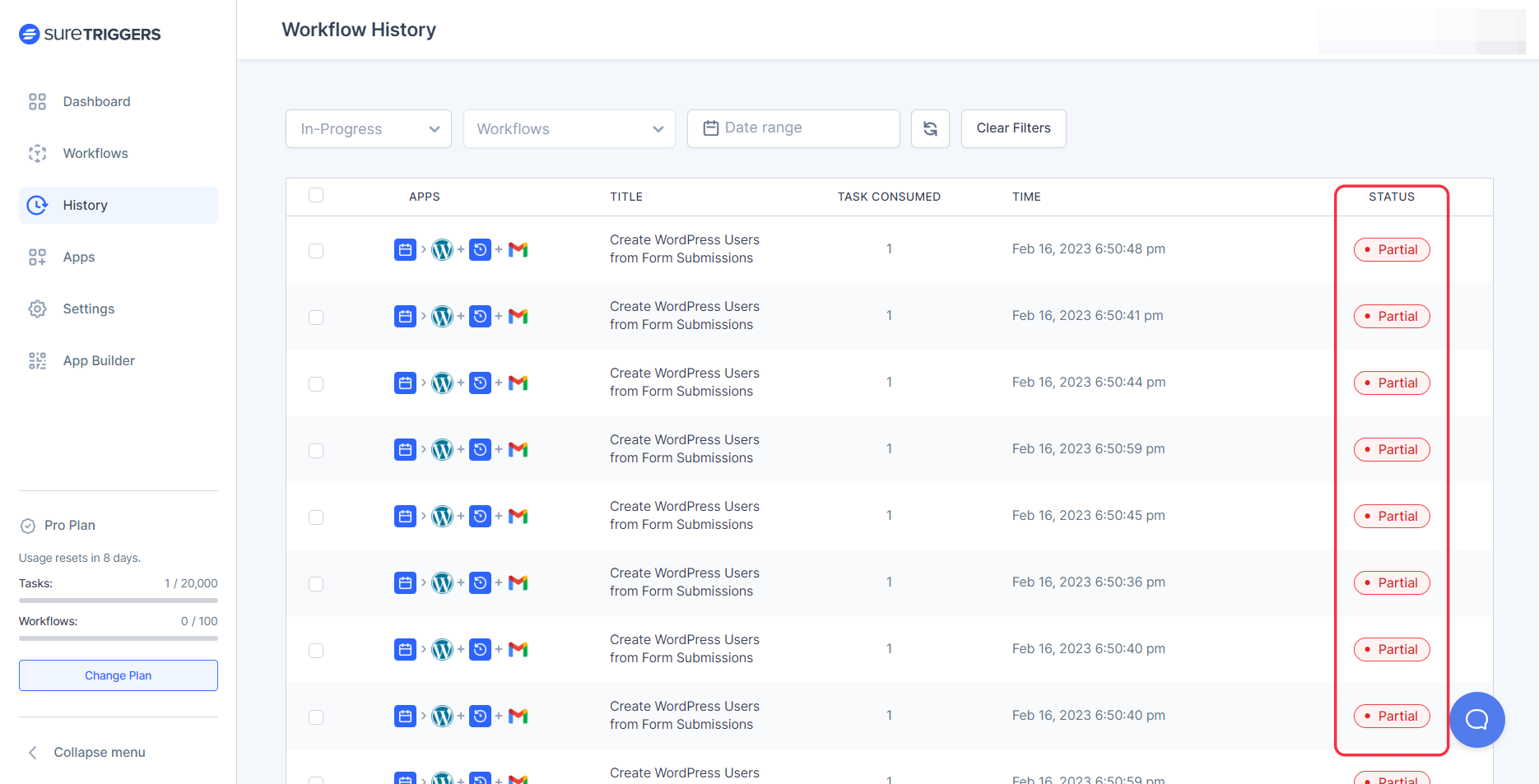
Task: Go to Workflows in the sidebar
Action: (x=95, y=154)
